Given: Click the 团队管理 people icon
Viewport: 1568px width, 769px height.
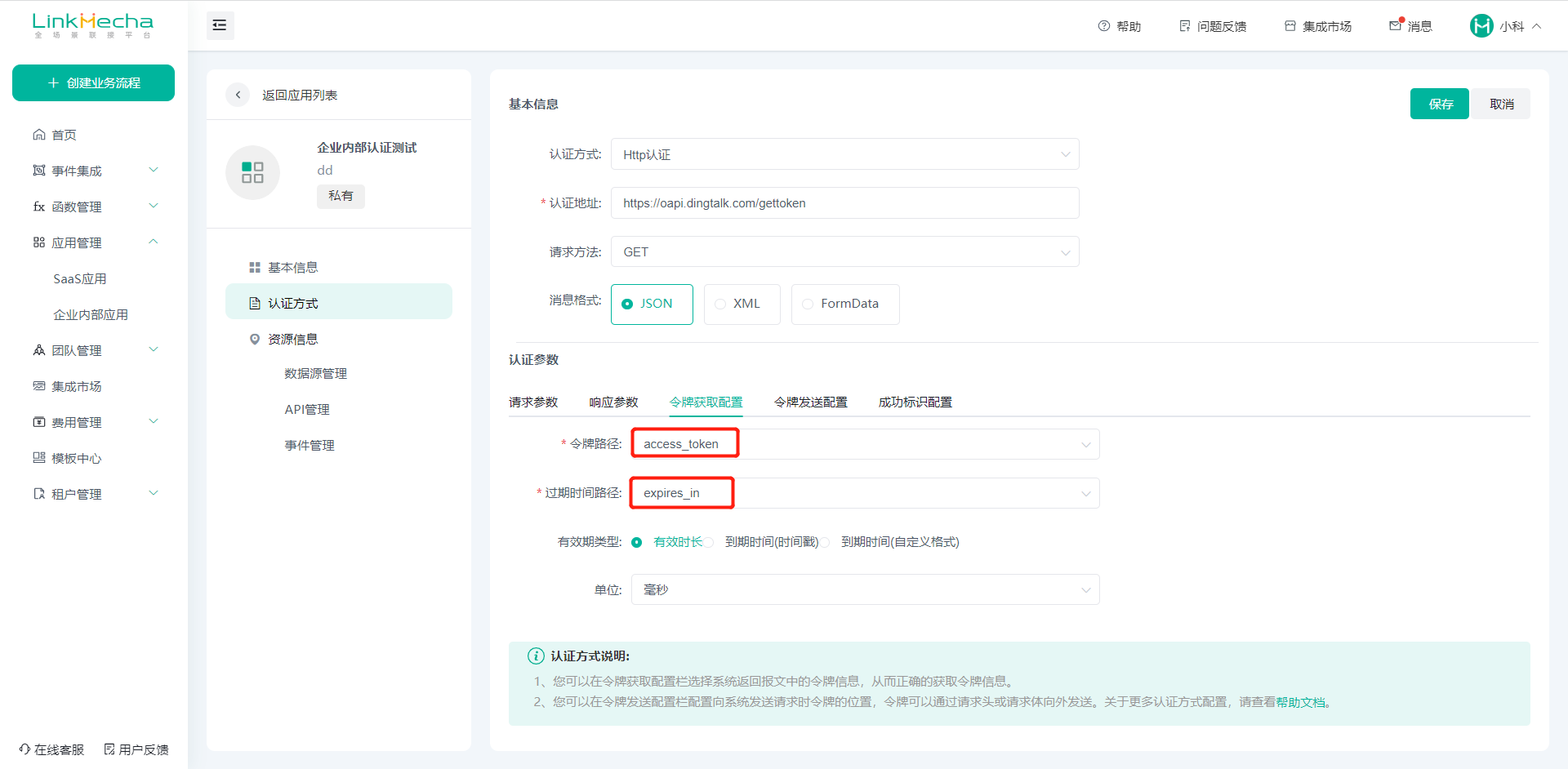Looking at the screenshot, I should pyautogui.click(x=39, y=350).
